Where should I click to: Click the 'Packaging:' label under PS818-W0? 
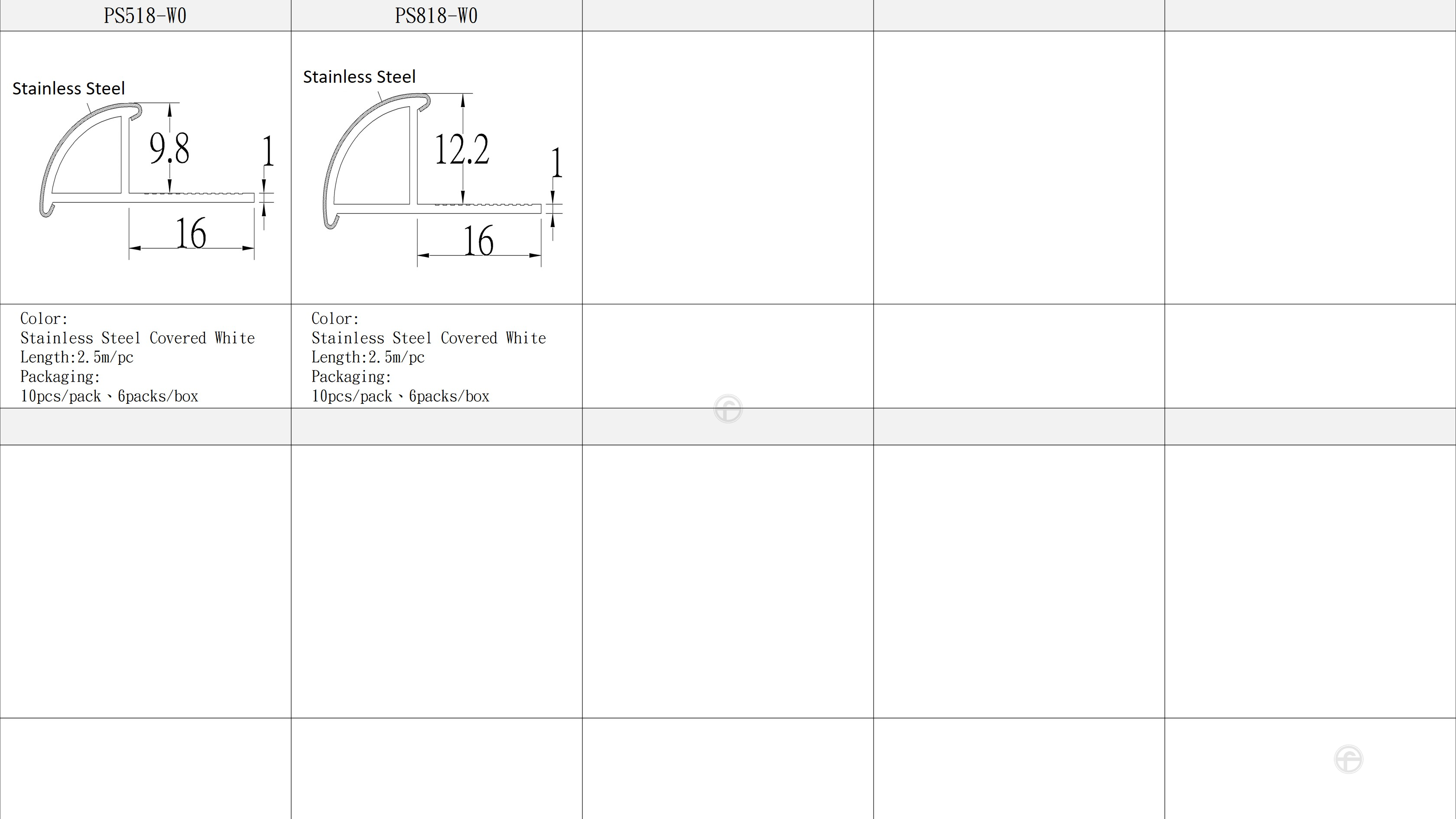351,377
